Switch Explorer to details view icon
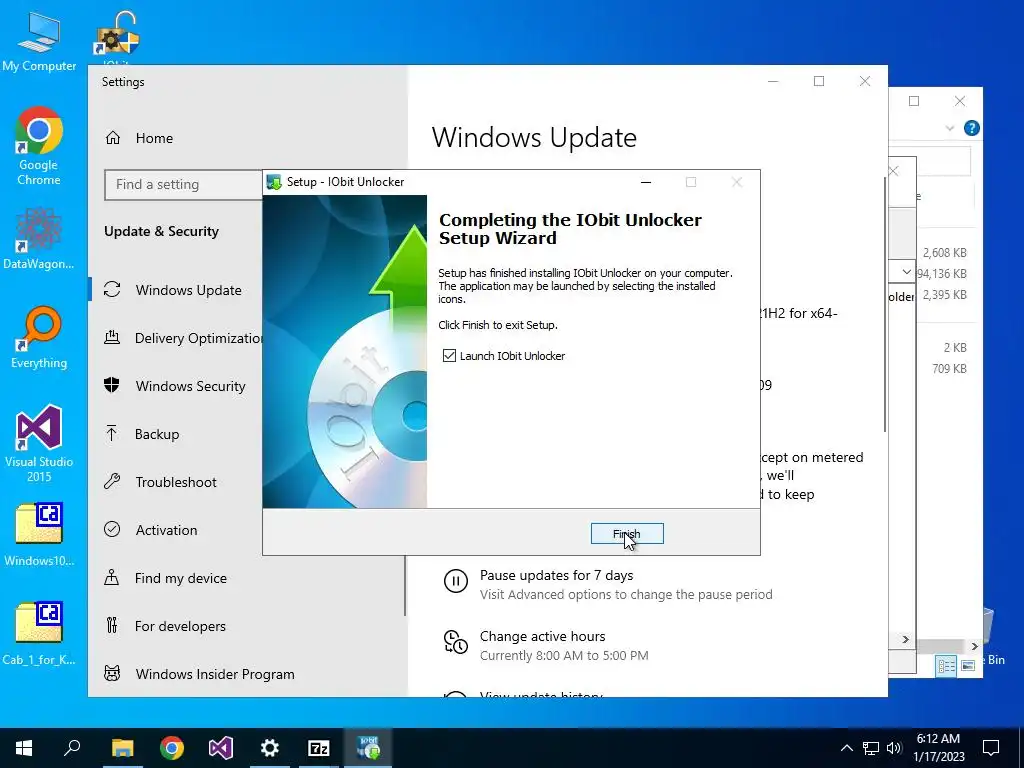The width and height of the screenshot is (1024, 768). [x=946, y=665]
